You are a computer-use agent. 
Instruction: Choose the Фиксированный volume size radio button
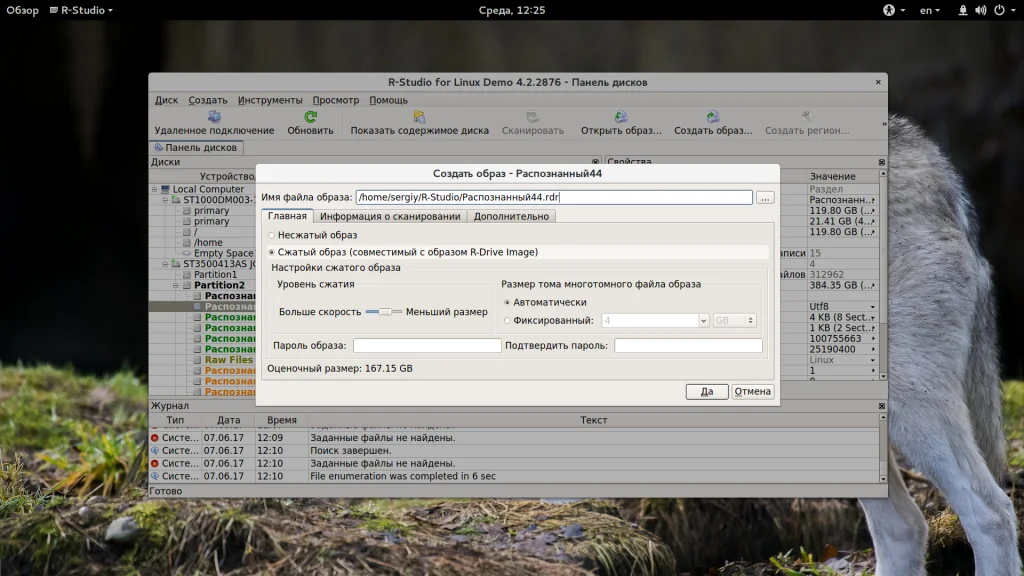point(507,321)
